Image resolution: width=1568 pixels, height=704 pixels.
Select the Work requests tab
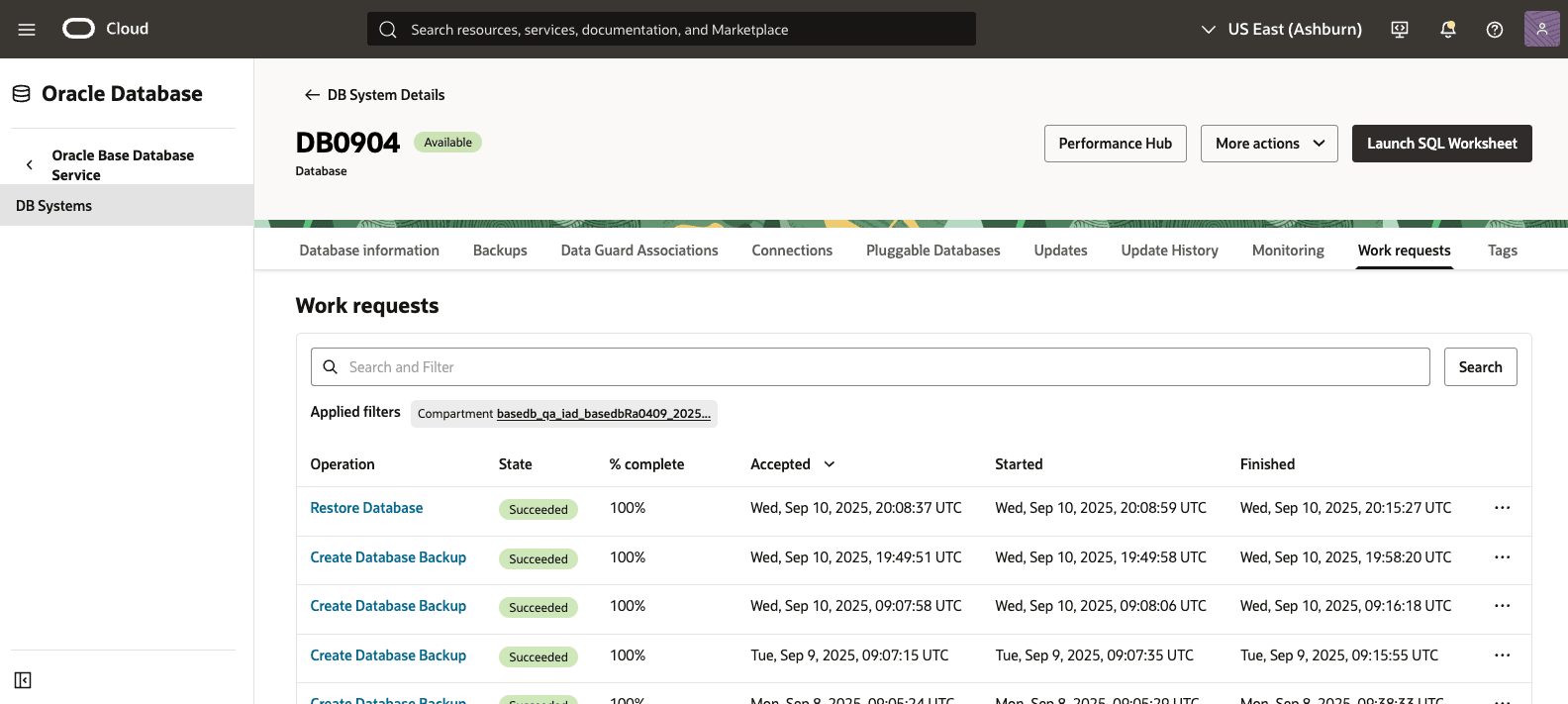point(1405,251)
